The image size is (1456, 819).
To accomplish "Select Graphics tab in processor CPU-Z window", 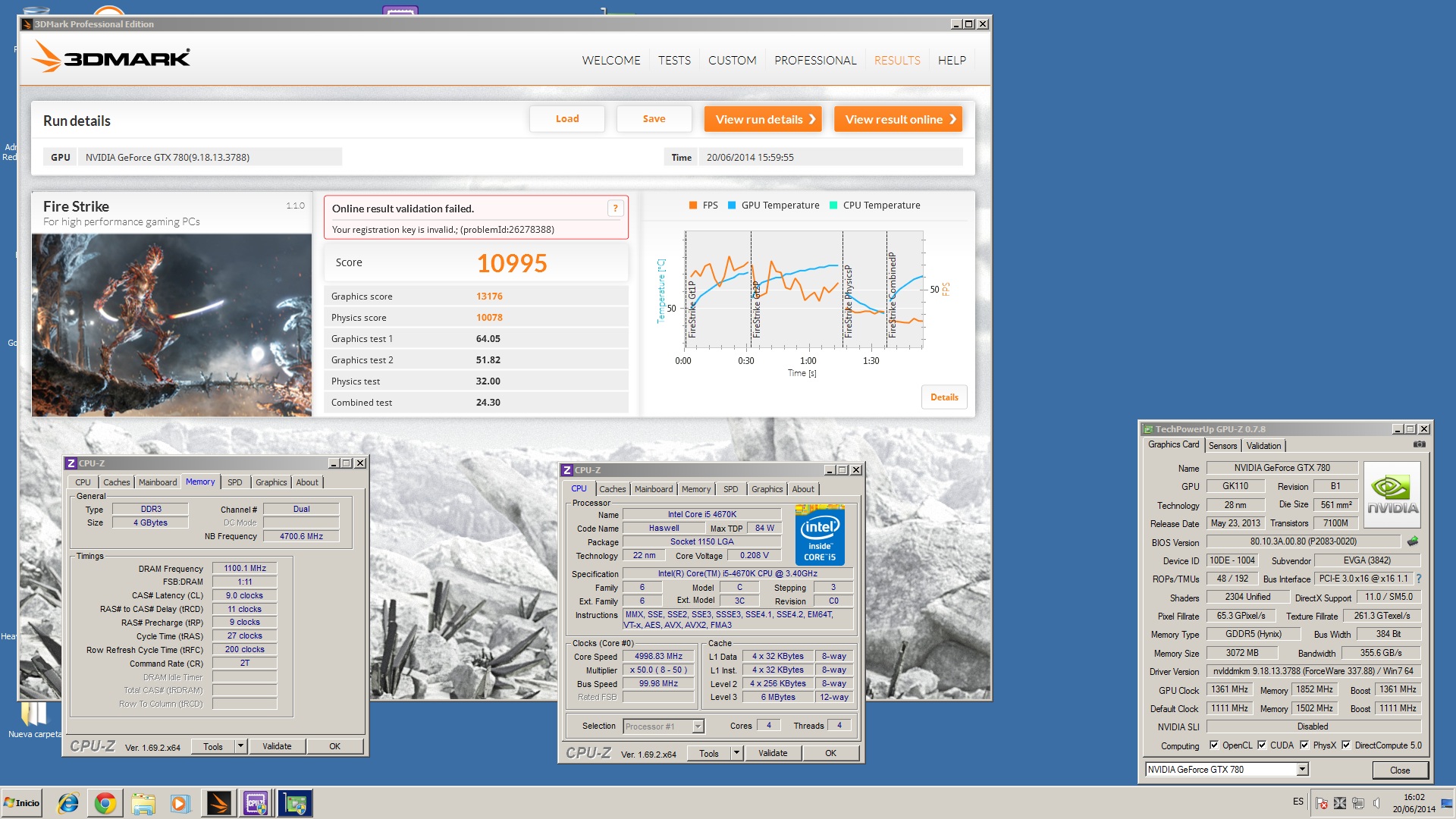I will point(767,489).
